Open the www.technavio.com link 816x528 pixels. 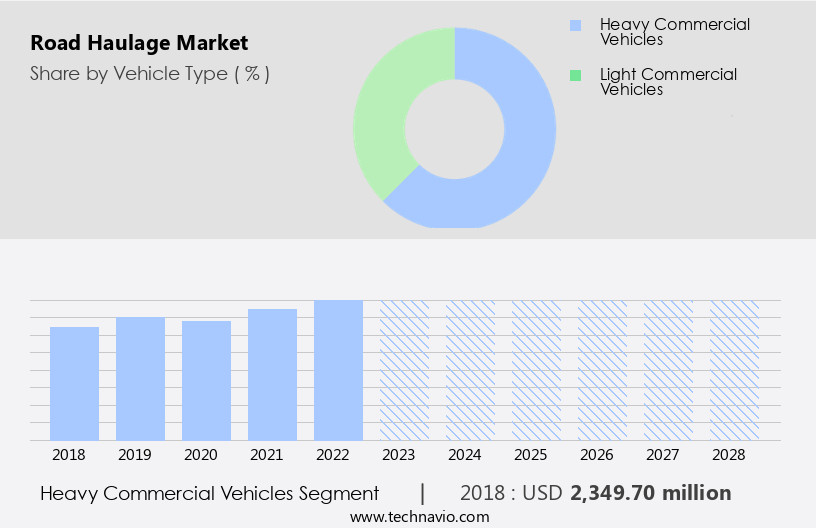[x=419, y=517]
